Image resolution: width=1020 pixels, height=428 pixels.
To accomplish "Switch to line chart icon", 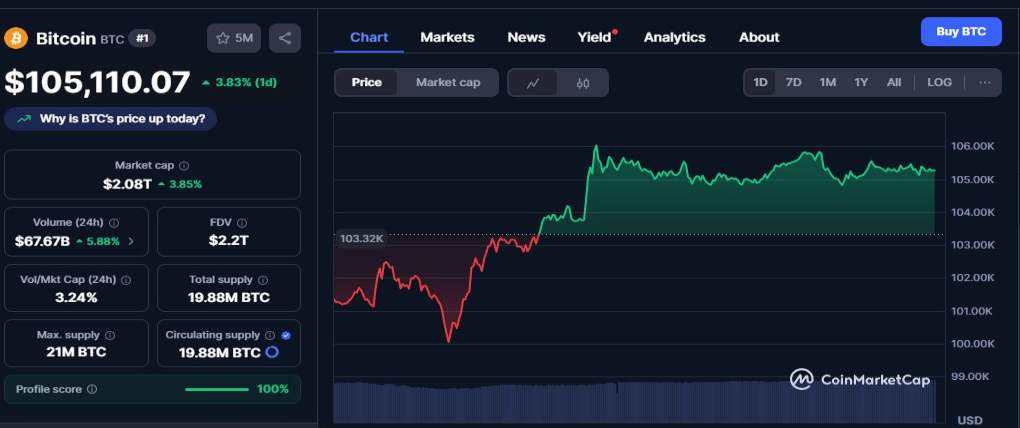I will point(533,83).
